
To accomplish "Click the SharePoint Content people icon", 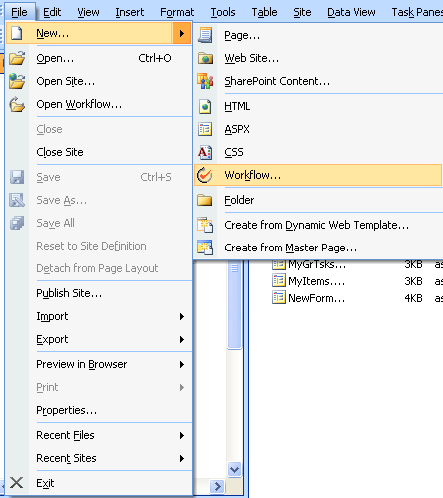I will click(x=205, y=81).
